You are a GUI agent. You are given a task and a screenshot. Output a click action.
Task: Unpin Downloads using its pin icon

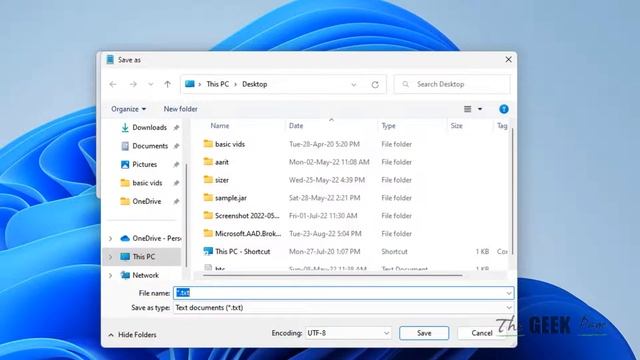click(x=176, y=128)
